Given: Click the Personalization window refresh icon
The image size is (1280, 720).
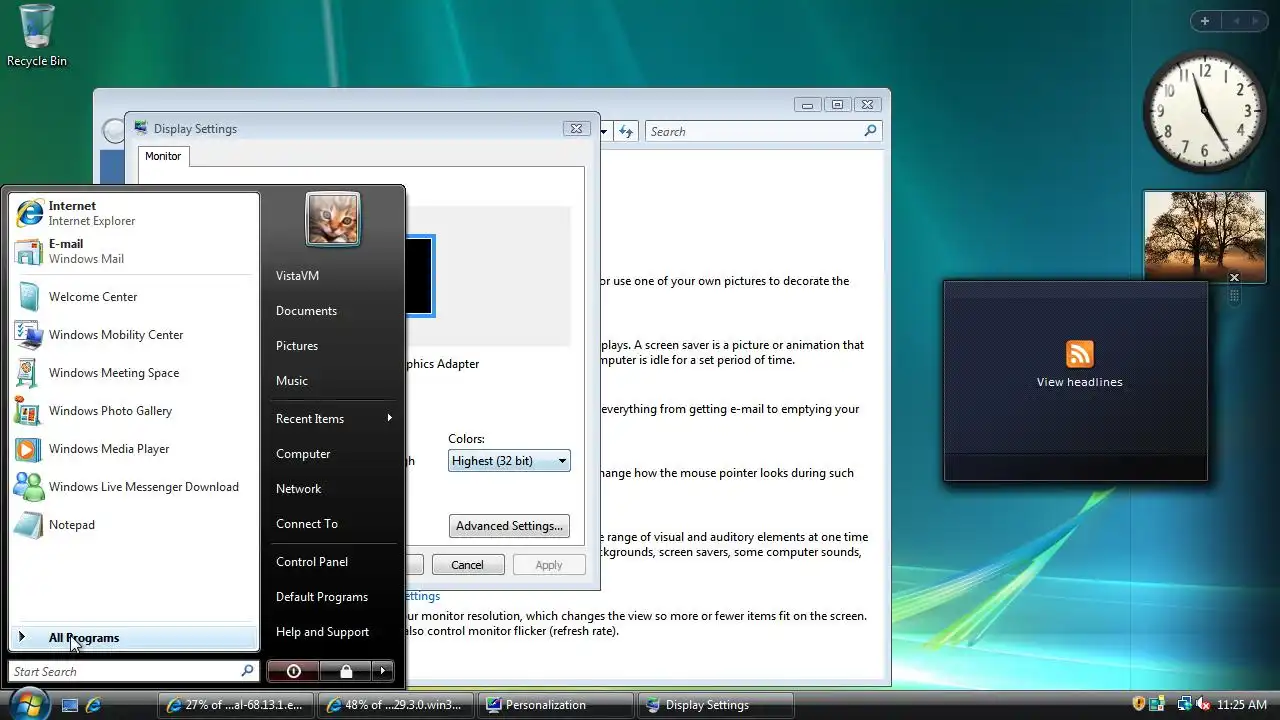Looking at the screenshot, I should click(626, 131).
